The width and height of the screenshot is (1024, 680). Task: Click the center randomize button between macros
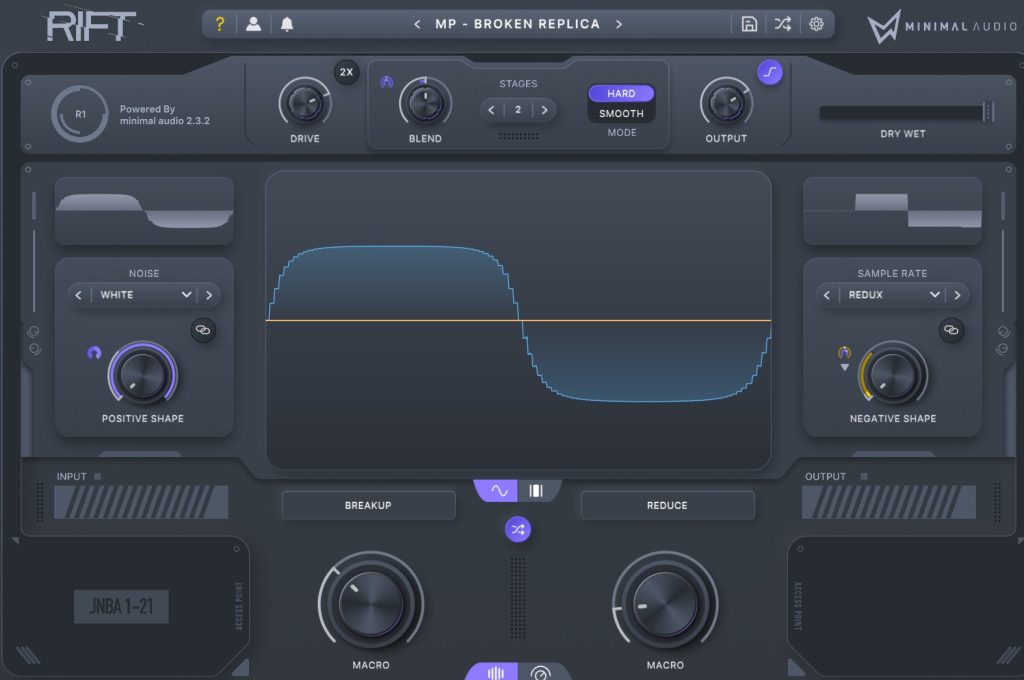518,530
